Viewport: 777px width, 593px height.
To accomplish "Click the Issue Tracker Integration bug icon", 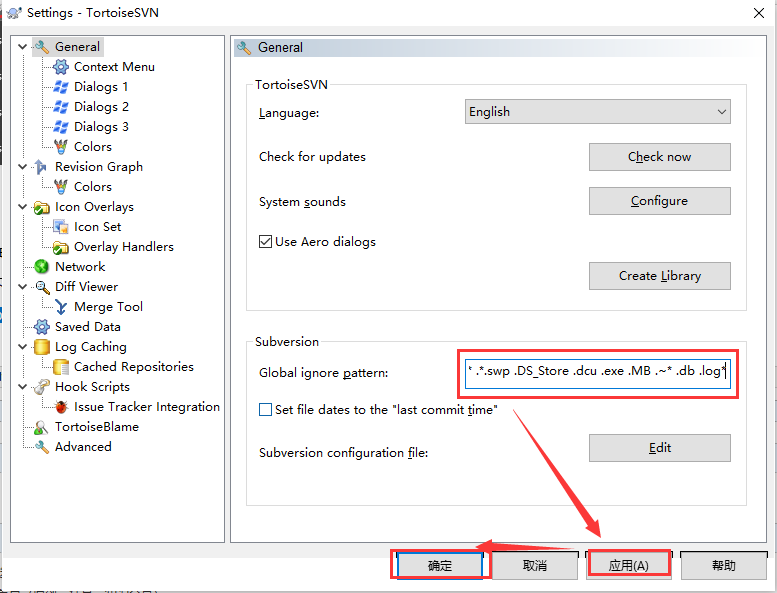I will tap(61, 407).
